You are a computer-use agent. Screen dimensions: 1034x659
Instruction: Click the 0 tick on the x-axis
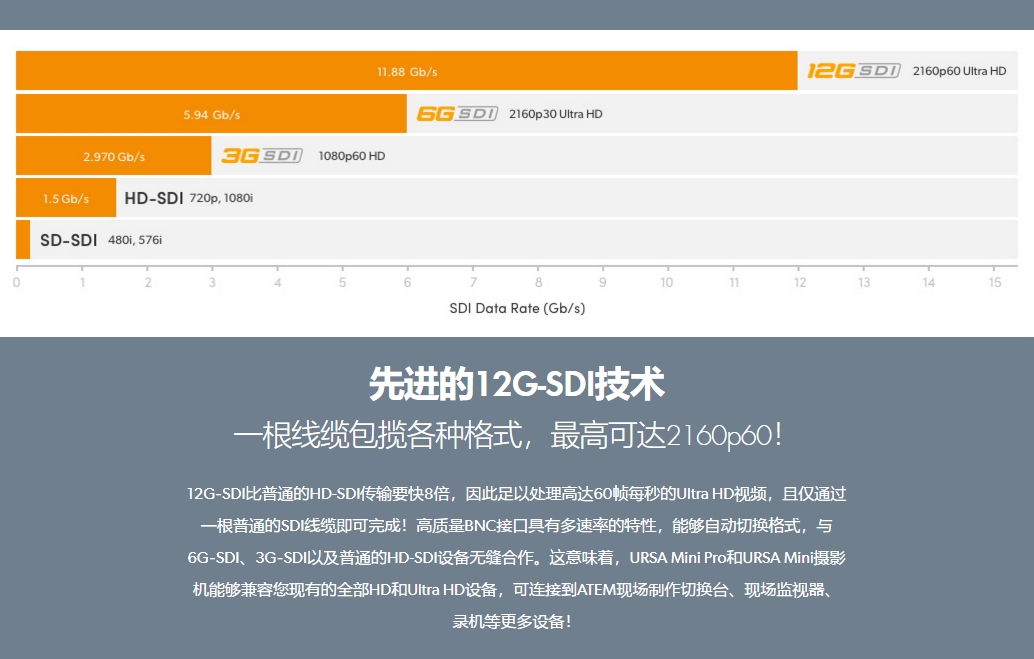pos(17,283)
